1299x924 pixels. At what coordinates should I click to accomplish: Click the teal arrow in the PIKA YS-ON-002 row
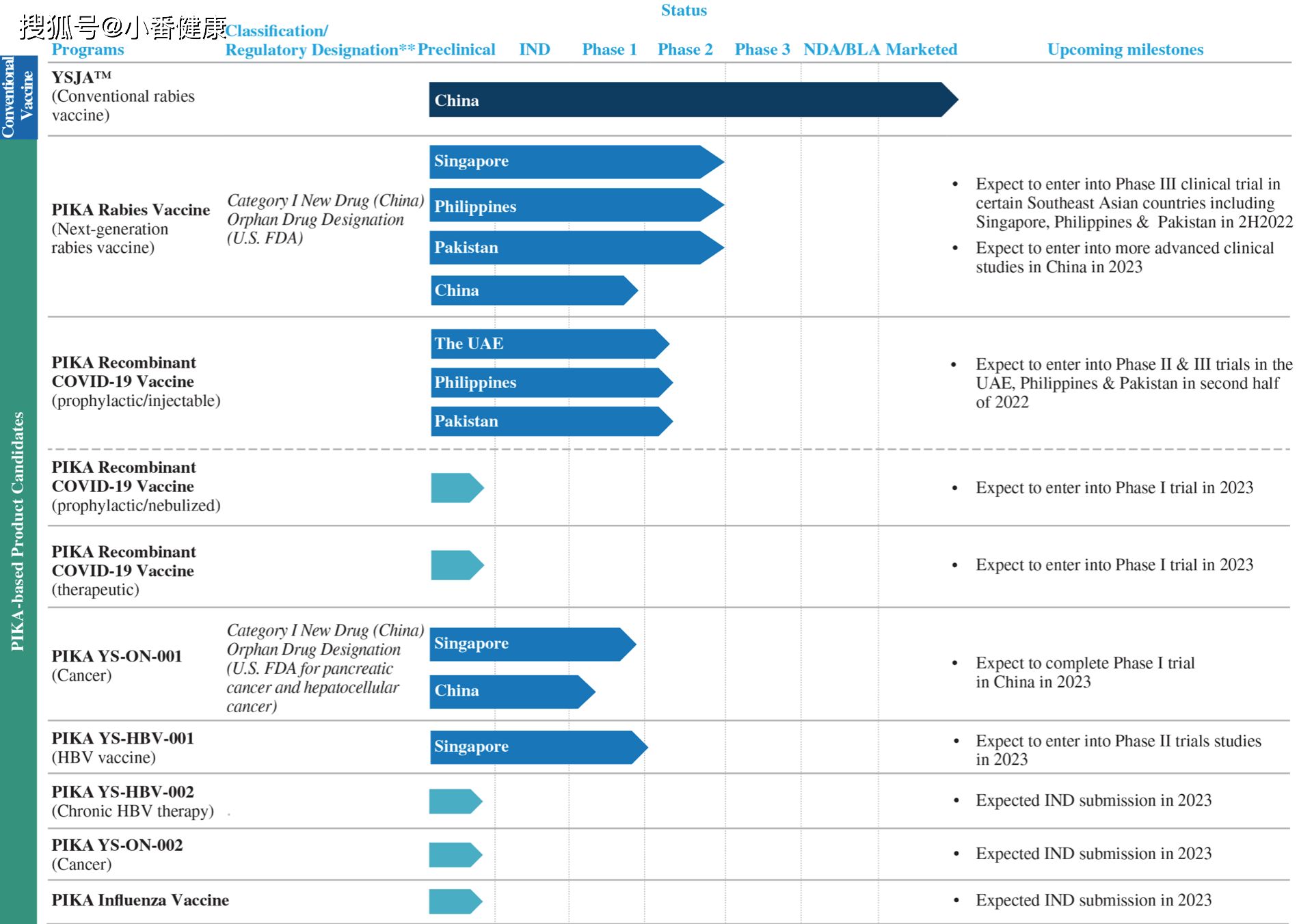coord(455,854)
